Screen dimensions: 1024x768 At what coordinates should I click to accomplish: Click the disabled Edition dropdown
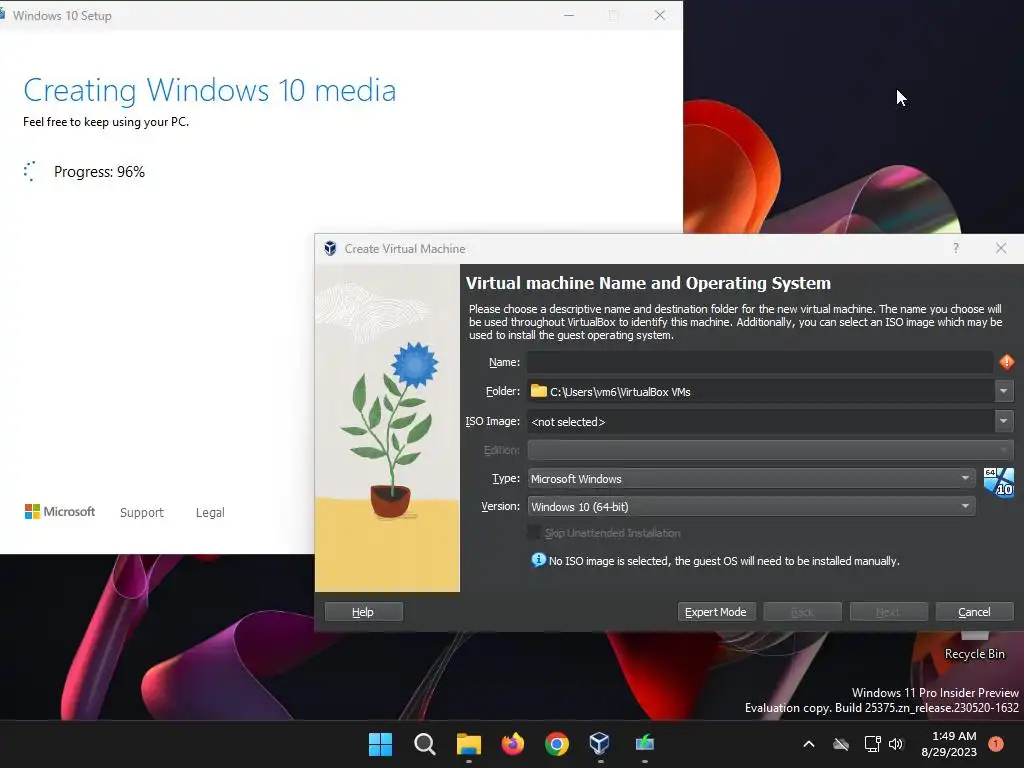click(x=771, y=450)
